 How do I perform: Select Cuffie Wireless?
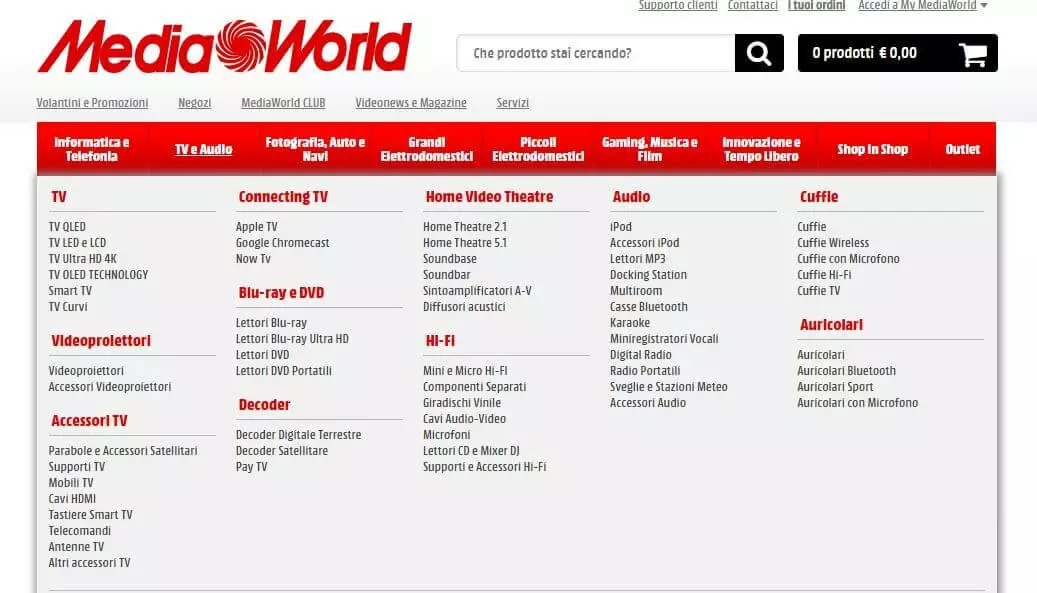point(833,243)
